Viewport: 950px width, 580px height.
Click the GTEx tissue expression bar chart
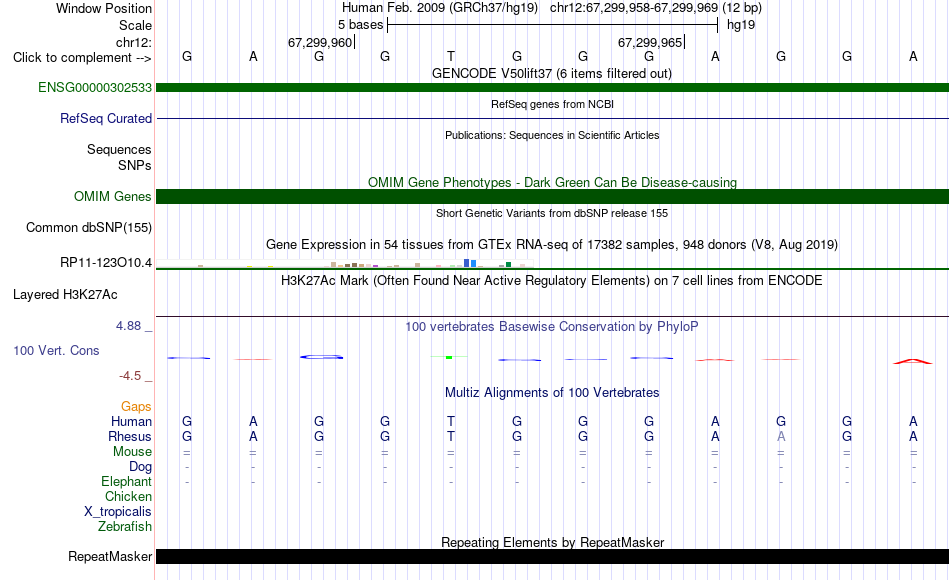[345, 264]
